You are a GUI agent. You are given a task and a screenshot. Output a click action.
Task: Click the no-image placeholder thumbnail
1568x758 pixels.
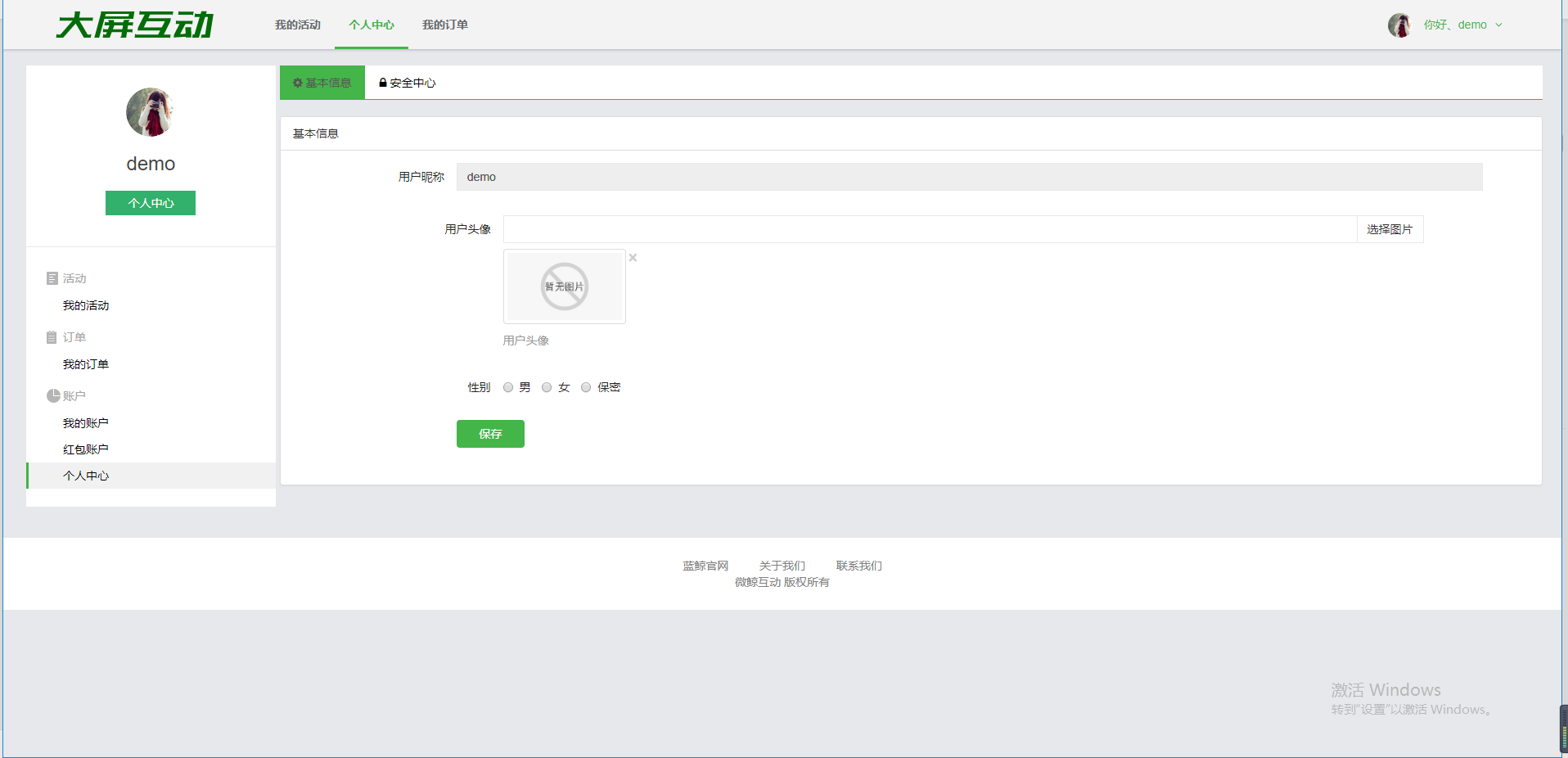pos(565,287)
